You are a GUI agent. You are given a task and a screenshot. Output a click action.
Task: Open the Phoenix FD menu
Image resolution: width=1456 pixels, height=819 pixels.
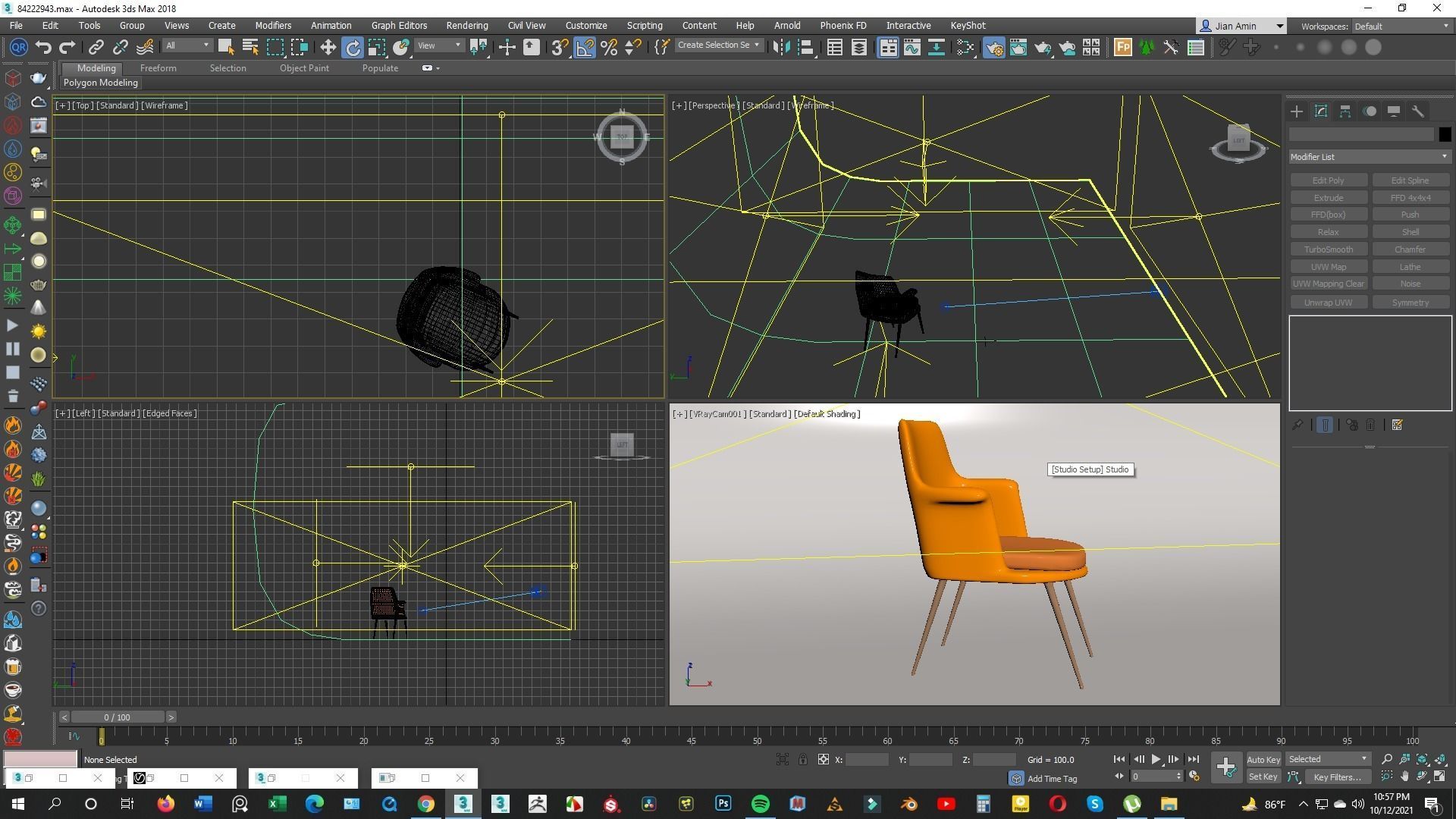click(x=843, y=25)
